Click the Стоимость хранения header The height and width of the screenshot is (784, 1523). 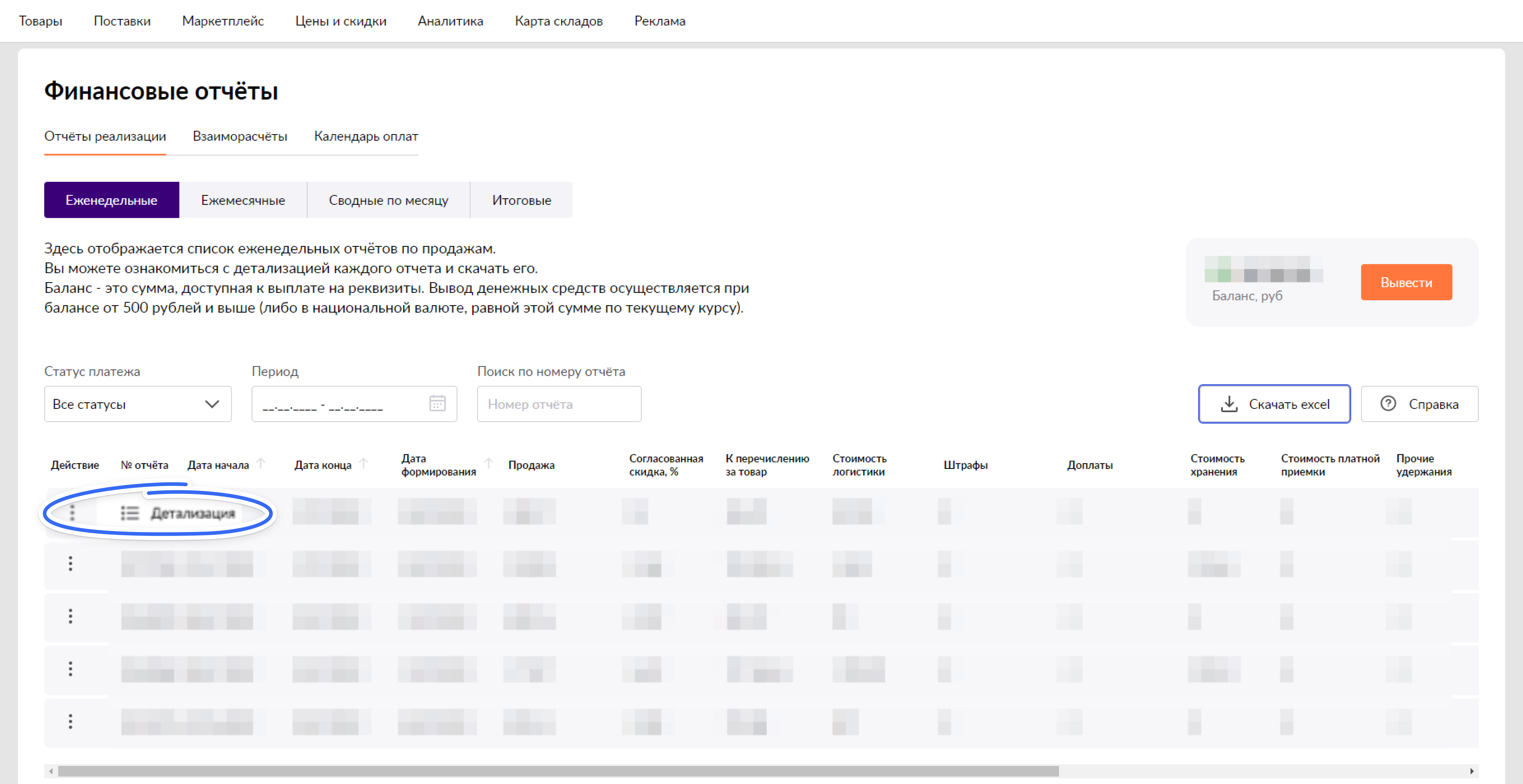coord(1217,465)
